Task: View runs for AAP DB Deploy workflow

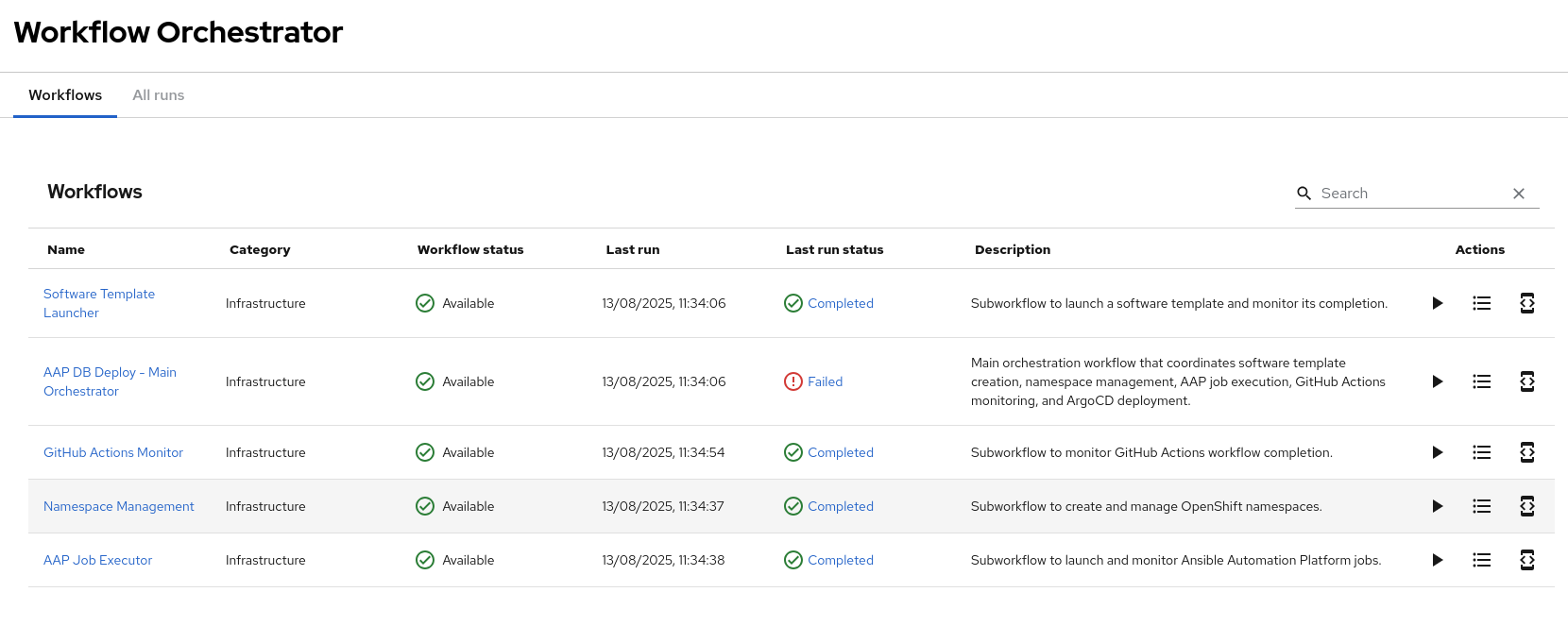Action: pos(1481,381)
